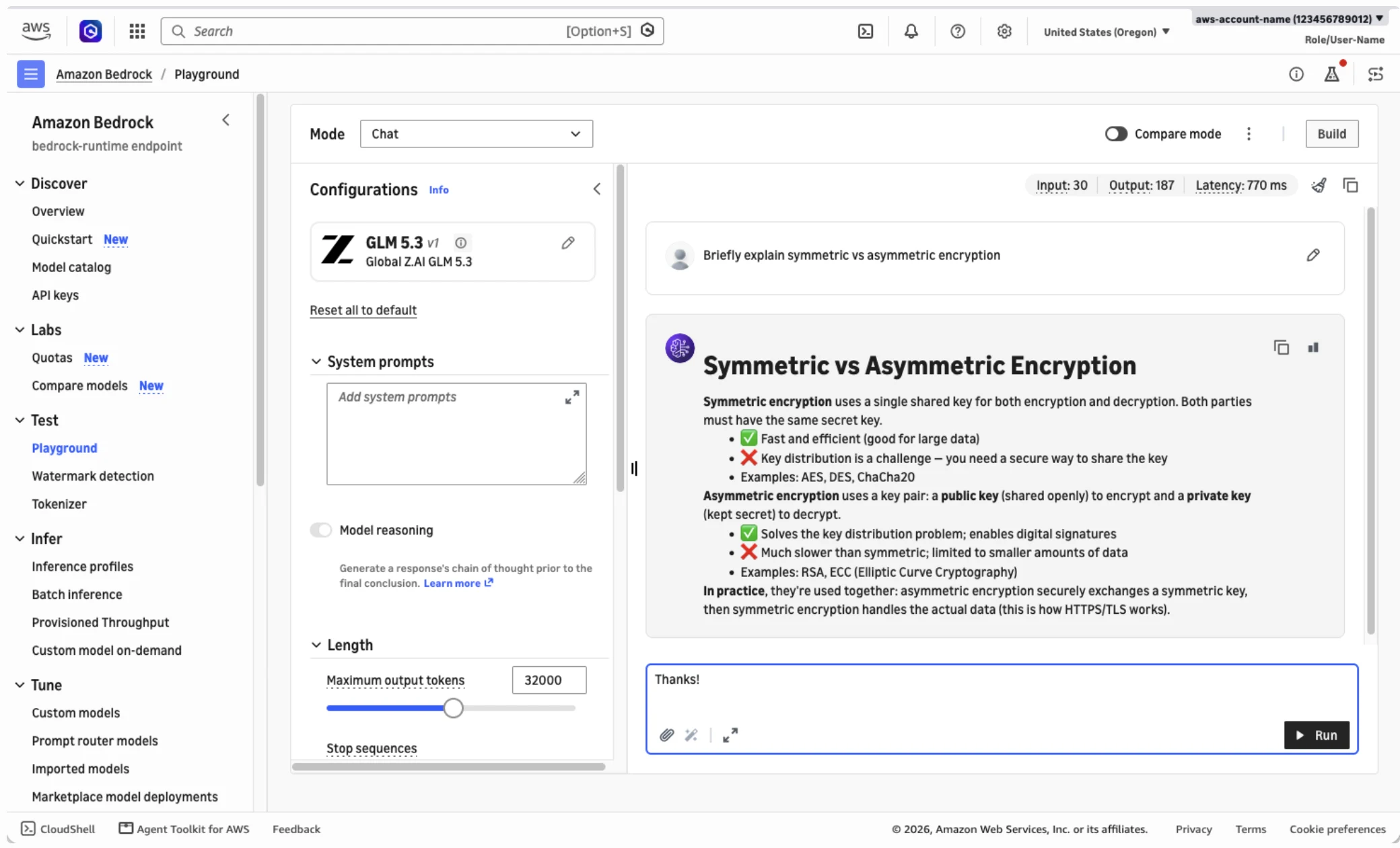Clear chat with the broom icon

(1319, 185)
